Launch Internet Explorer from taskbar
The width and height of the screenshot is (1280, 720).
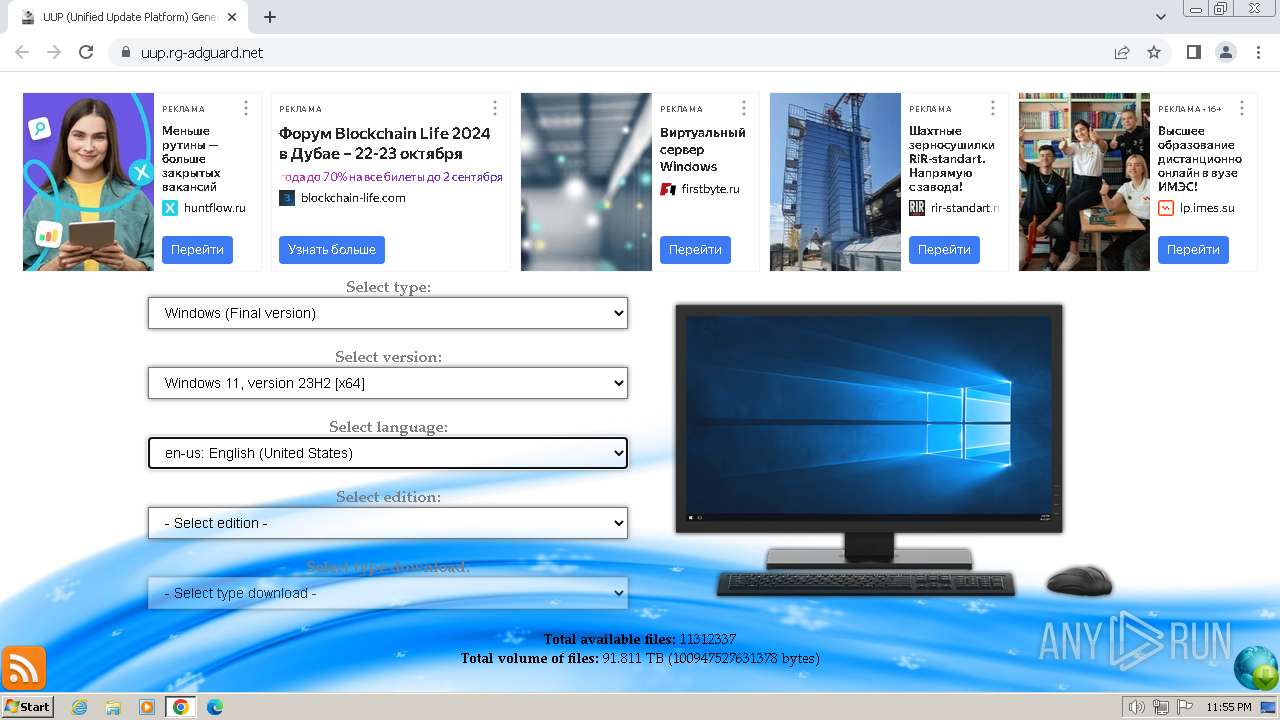pyautogui.click(x=79, y=707)
